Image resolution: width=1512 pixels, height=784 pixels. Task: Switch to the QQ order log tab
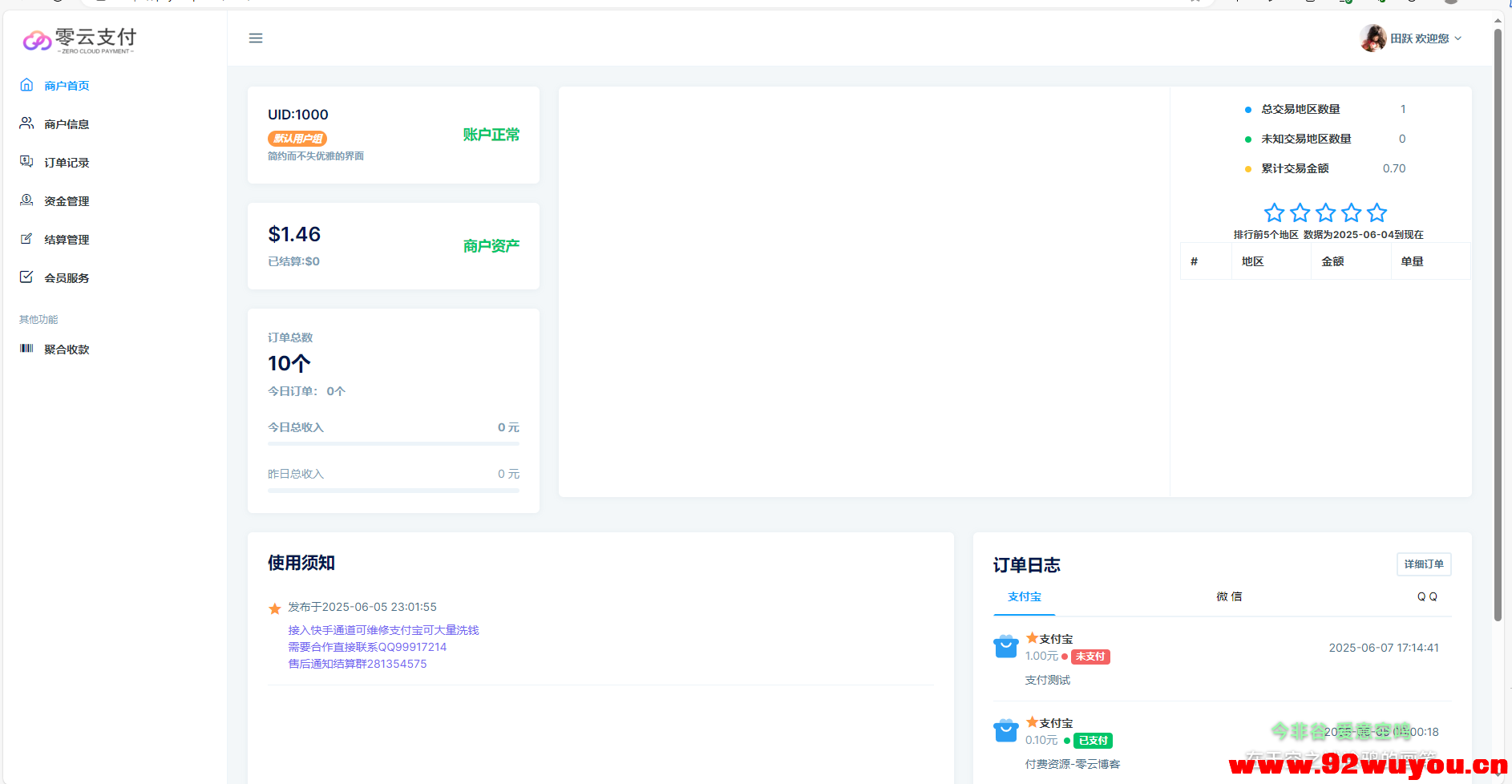click(x=1426, y=596)
